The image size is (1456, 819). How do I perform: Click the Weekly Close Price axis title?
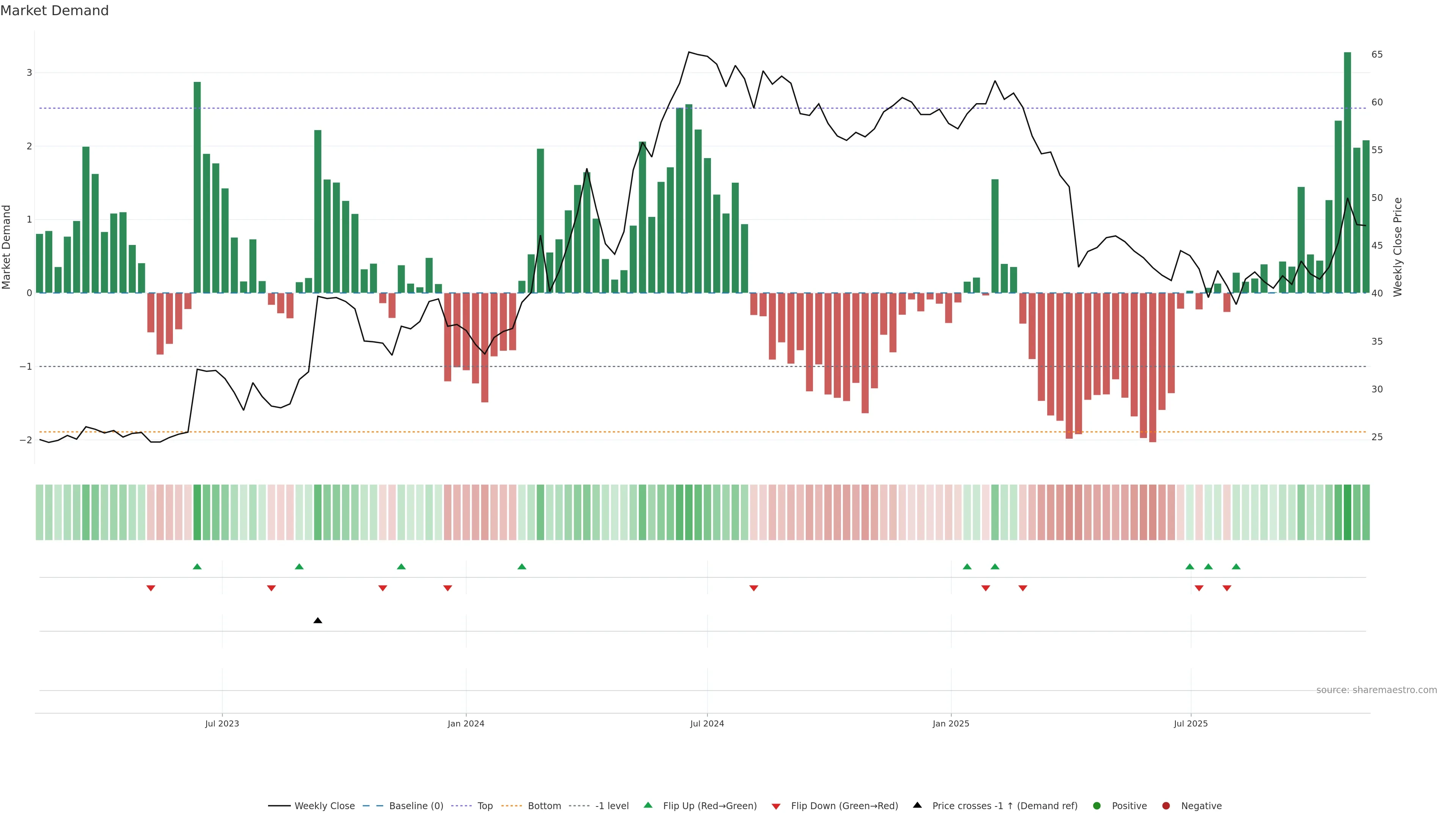(x=1398, y=247)
